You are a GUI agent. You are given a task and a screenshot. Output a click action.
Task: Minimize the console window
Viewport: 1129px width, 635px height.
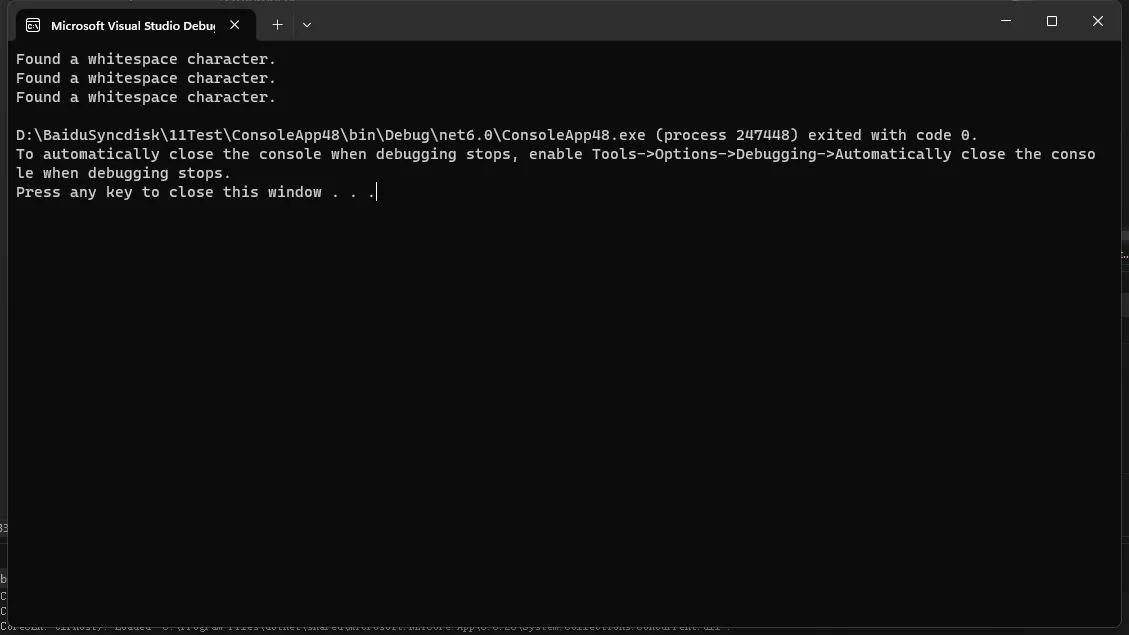point(1006,21)
